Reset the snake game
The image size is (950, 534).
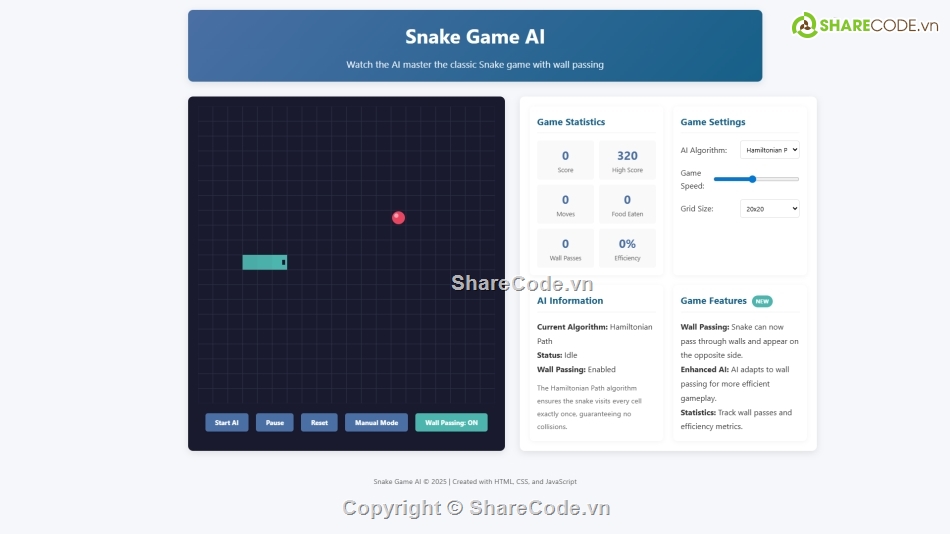tap(319, 422)
